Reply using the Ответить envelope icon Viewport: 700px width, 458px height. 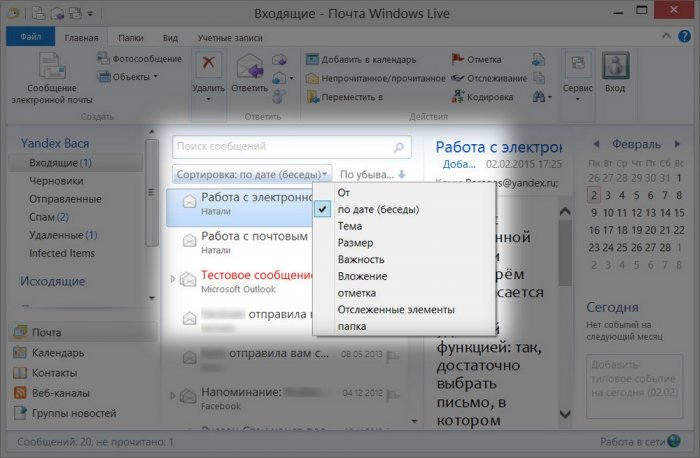click(x=250, y=67)
